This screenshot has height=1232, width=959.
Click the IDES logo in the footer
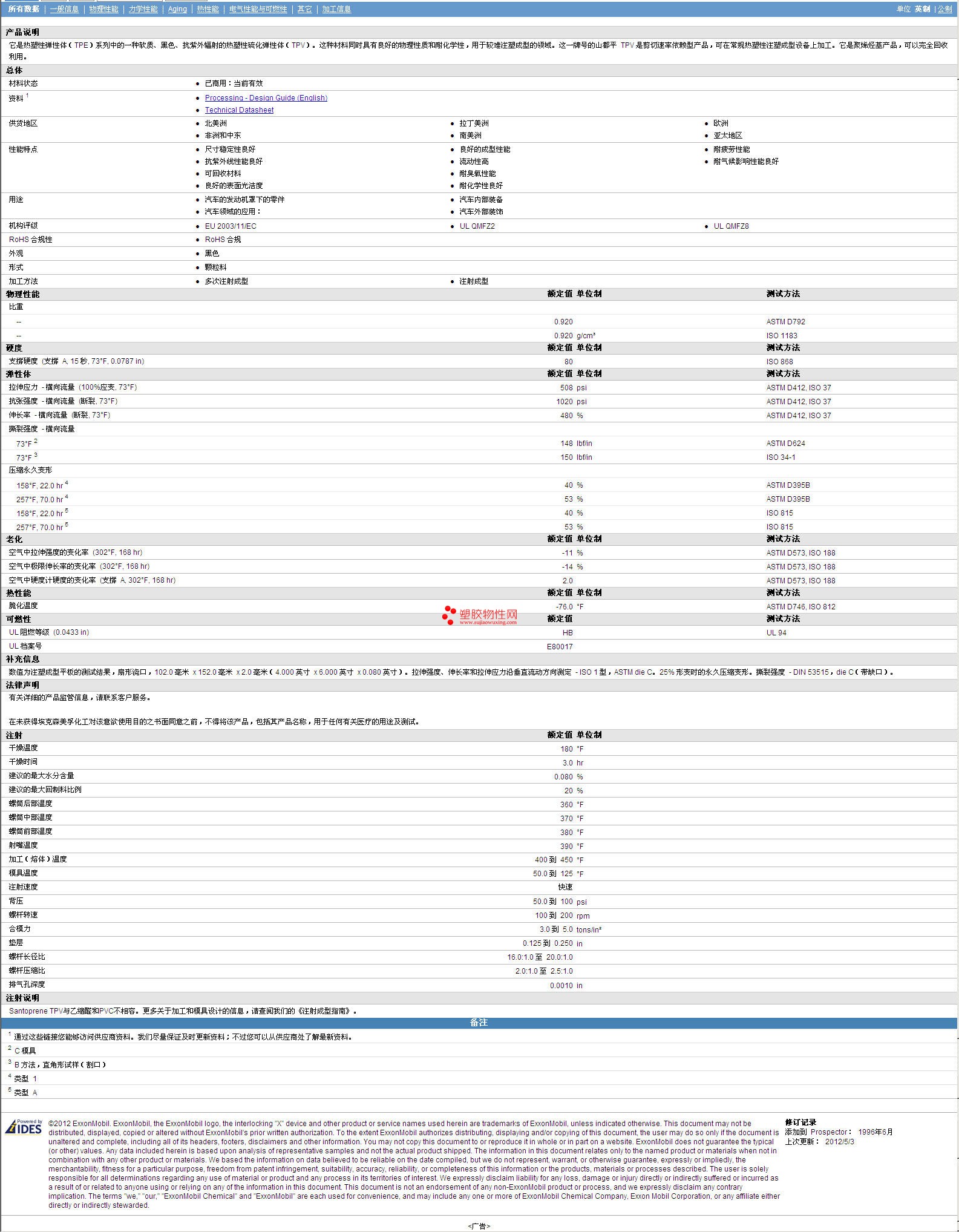(24, 1127)
